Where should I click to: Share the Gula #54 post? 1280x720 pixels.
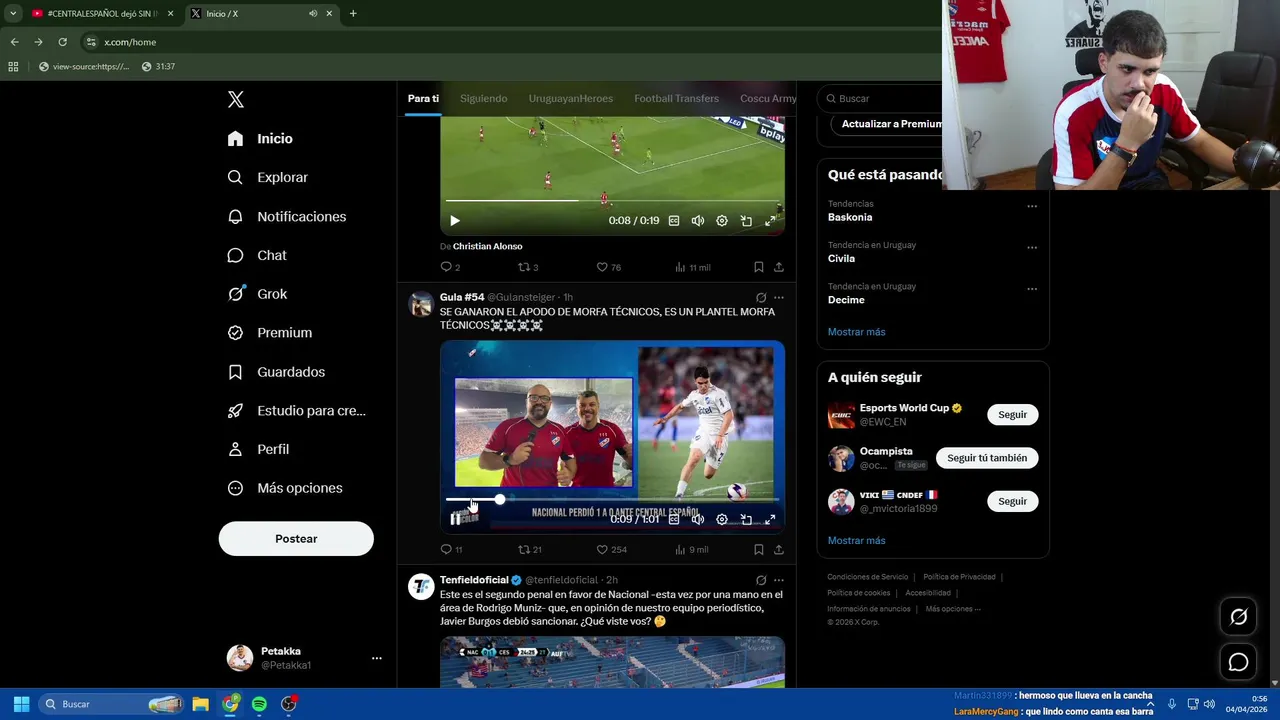(x=779, y=550)
